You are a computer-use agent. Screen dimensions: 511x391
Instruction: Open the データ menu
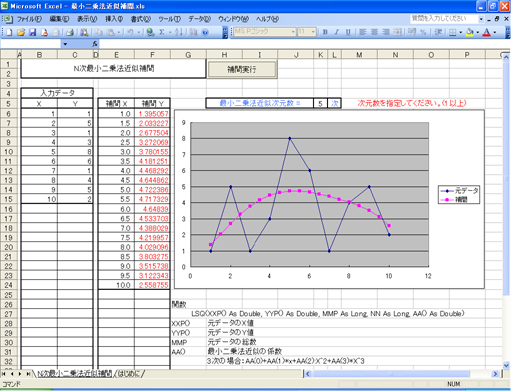[x=199, y=19]
